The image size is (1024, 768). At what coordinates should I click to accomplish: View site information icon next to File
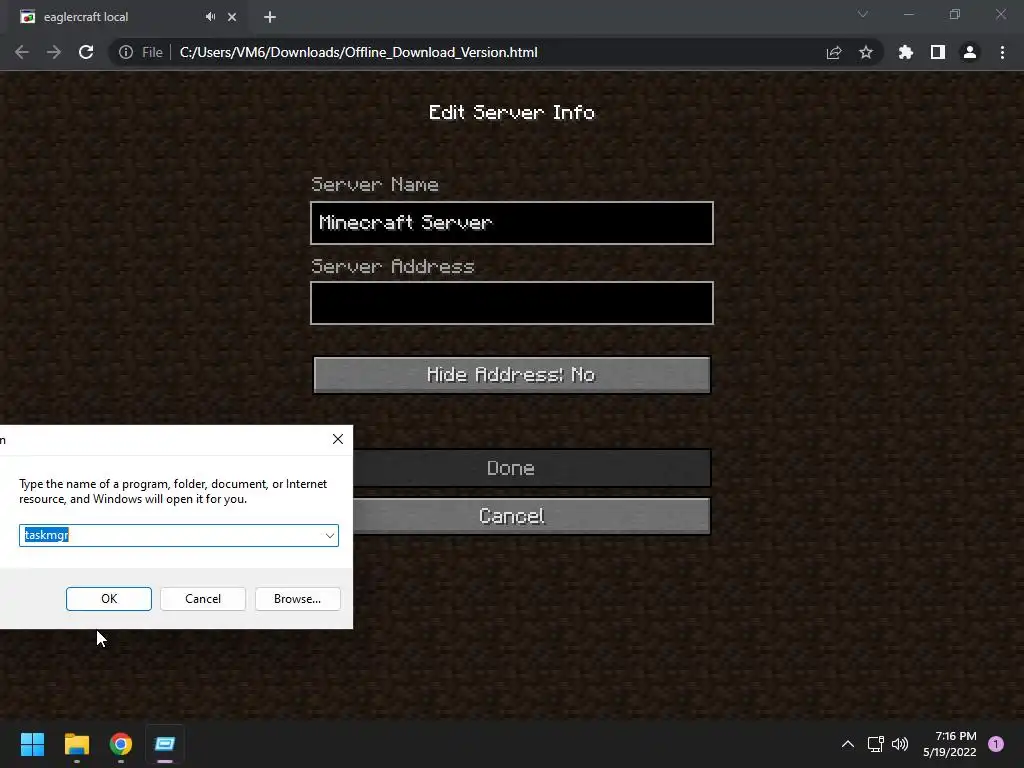[125, 52]
